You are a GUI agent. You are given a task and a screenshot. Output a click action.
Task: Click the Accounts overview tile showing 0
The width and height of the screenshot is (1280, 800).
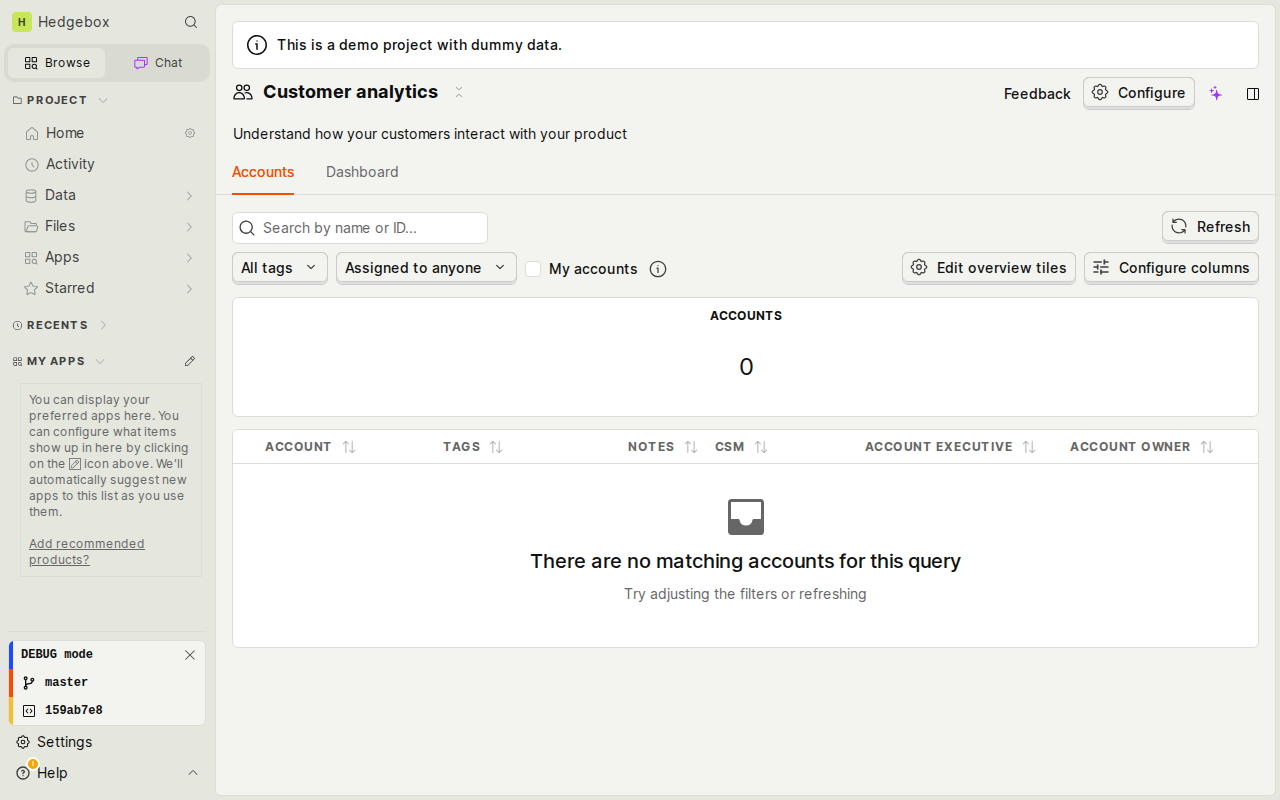[x=745, y=357]
